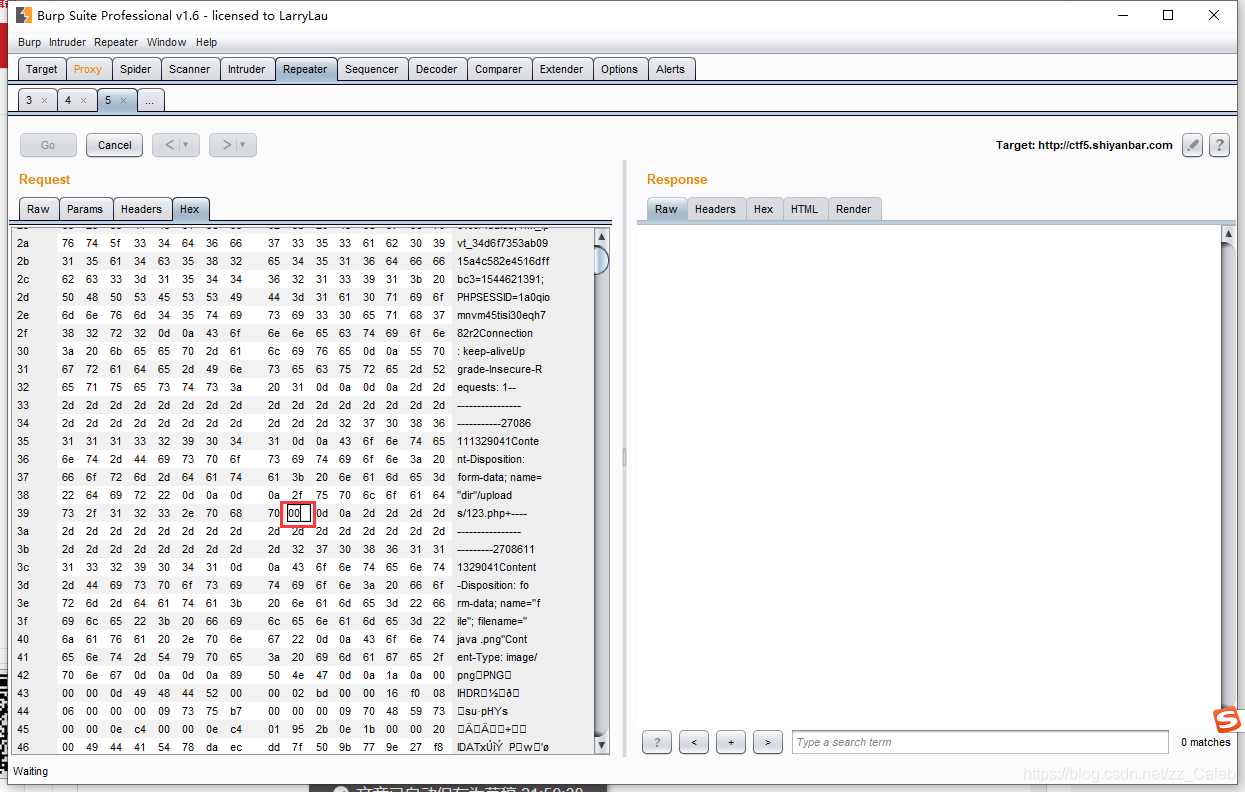Image resolution: width=1245 pixels, height=792 pixels.
Task: Switch request view to Raw
Action: click(x=38, y=209)
